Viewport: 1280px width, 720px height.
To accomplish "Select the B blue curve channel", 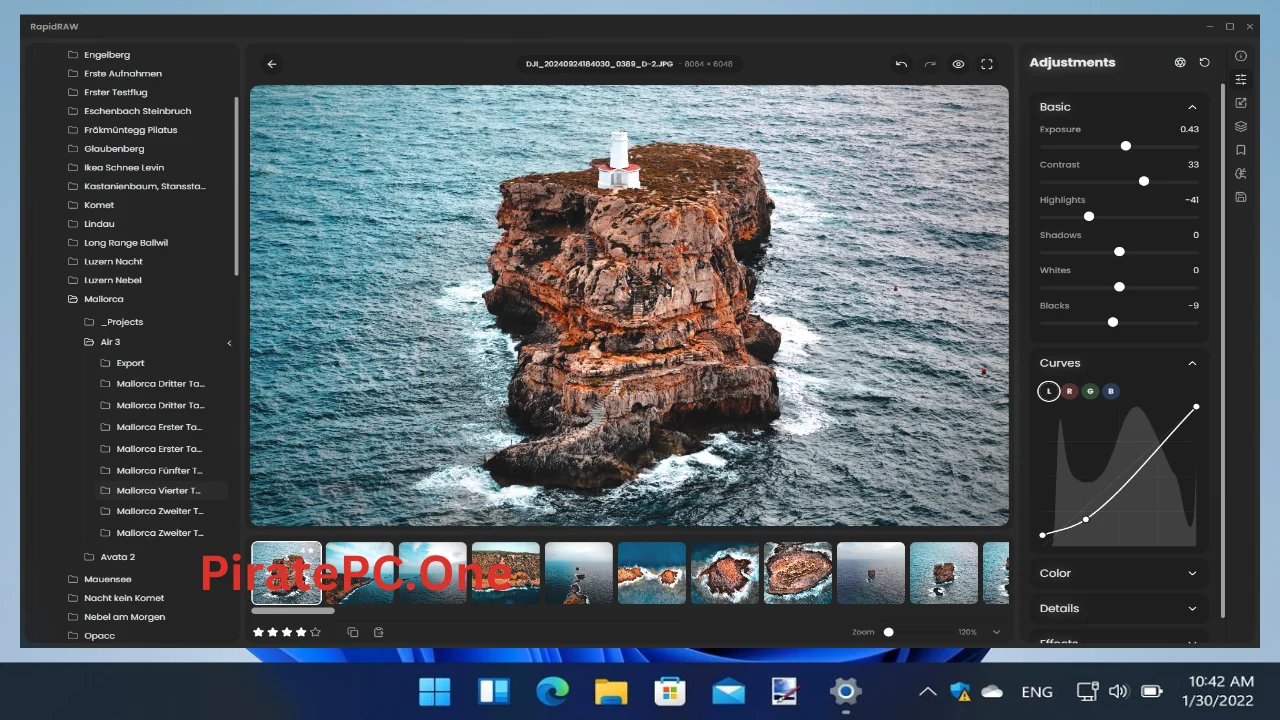I will [1111, 391].
